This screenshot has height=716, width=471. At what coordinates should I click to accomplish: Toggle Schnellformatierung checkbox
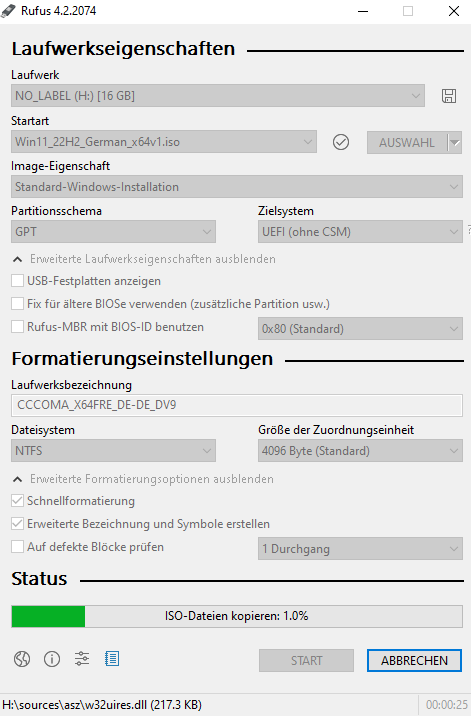[17, 500]
